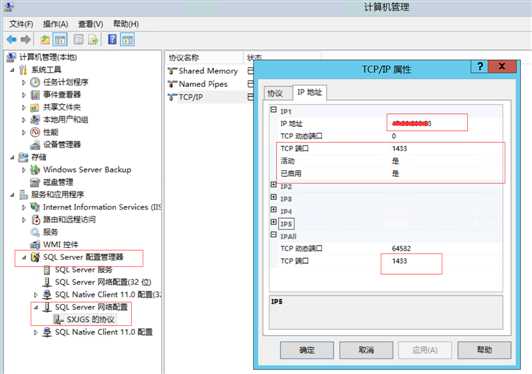Open the 查看(V) menu

(91, 24)
